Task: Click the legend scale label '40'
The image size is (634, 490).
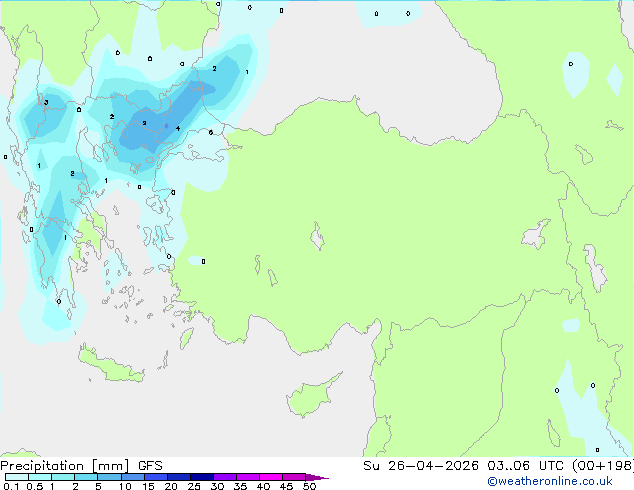Action: [263, 486]
